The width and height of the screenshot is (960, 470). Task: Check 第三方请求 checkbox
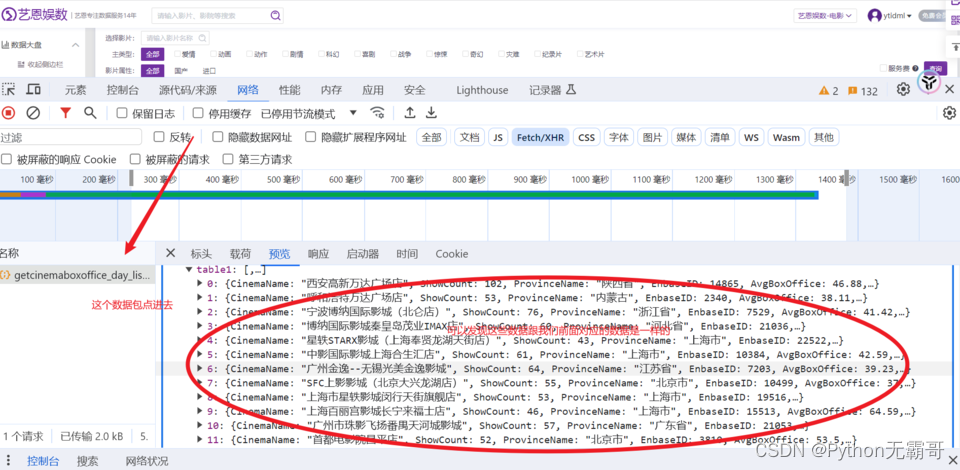pyautogui.click(x=228, y=159)
